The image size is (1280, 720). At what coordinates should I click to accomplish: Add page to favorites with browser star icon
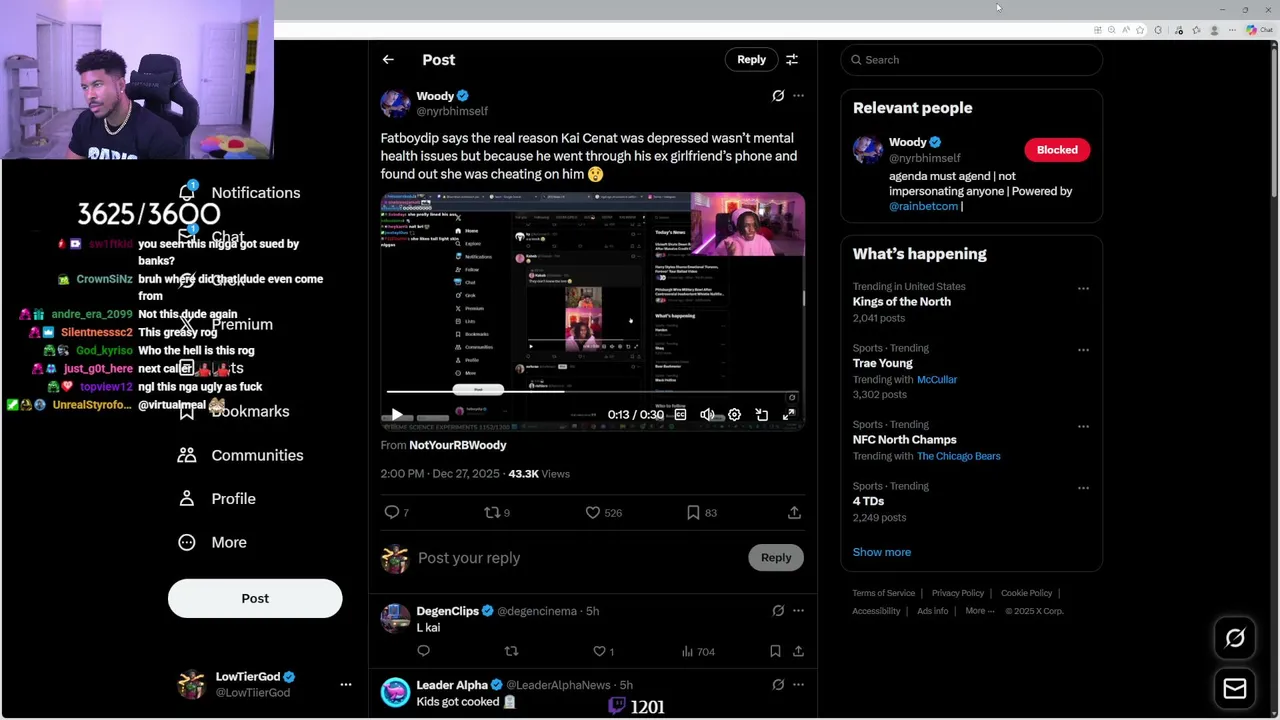[1139, 30]
